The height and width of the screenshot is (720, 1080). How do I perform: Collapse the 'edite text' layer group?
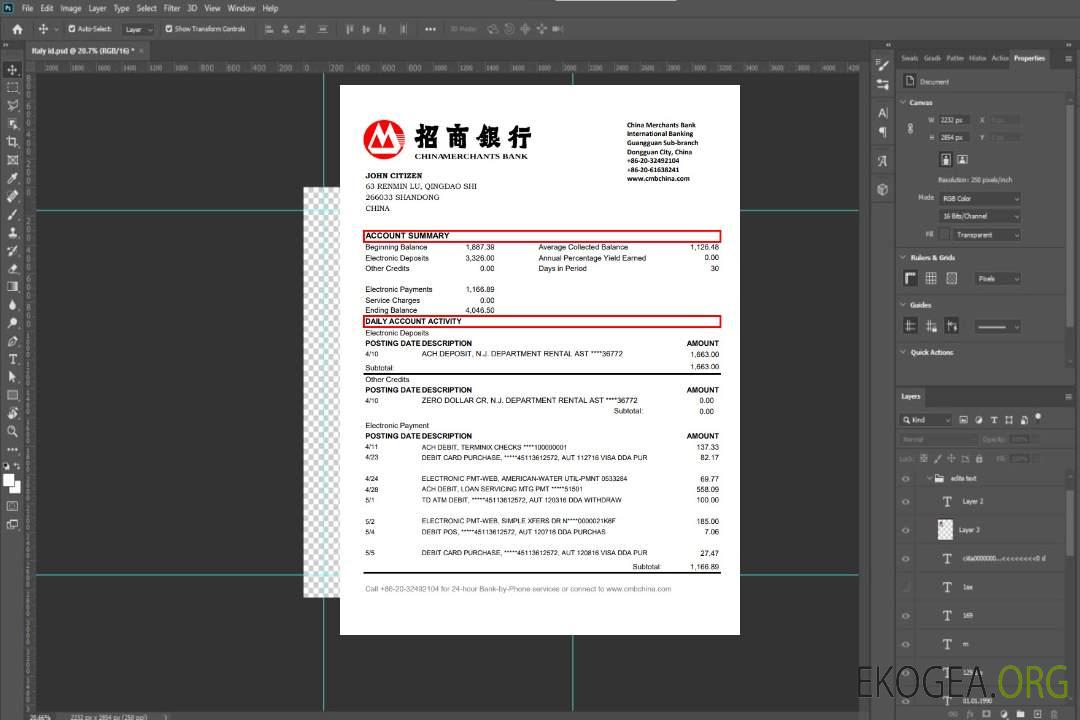[928, 479]
